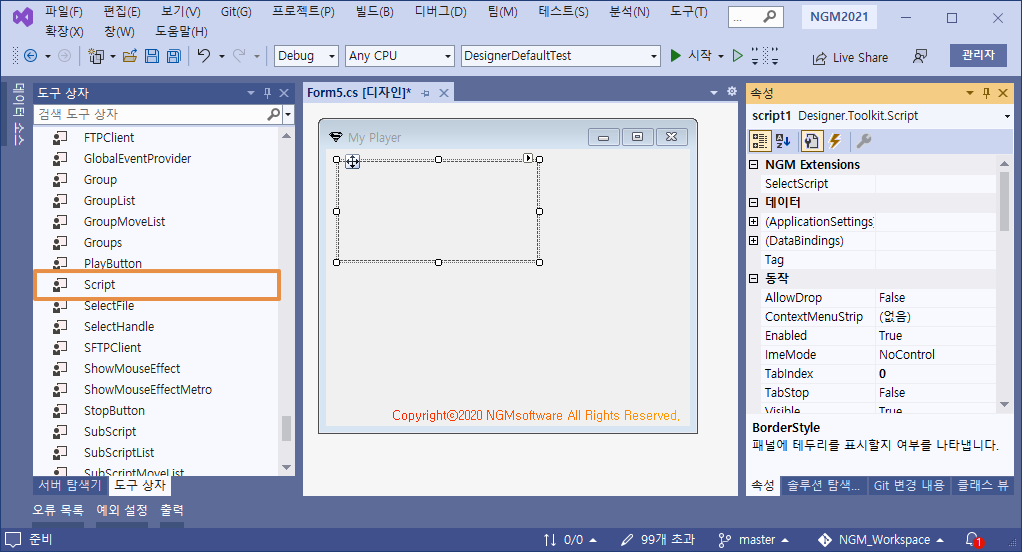The image size is (1022, 552).
Task: Switch to the Git 변경 내용 tab
Action: click(909, 485)
